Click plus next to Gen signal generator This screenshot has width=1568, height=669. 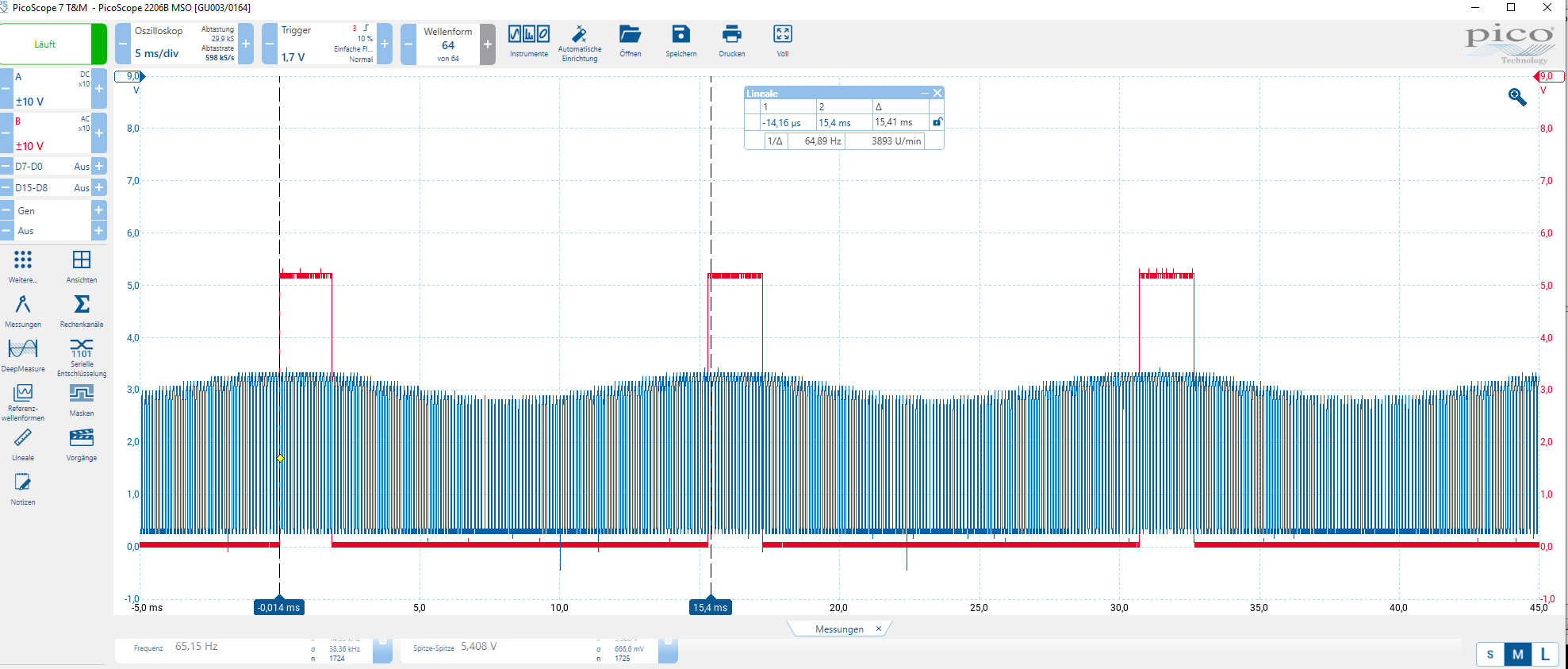(x=99, y=210)
